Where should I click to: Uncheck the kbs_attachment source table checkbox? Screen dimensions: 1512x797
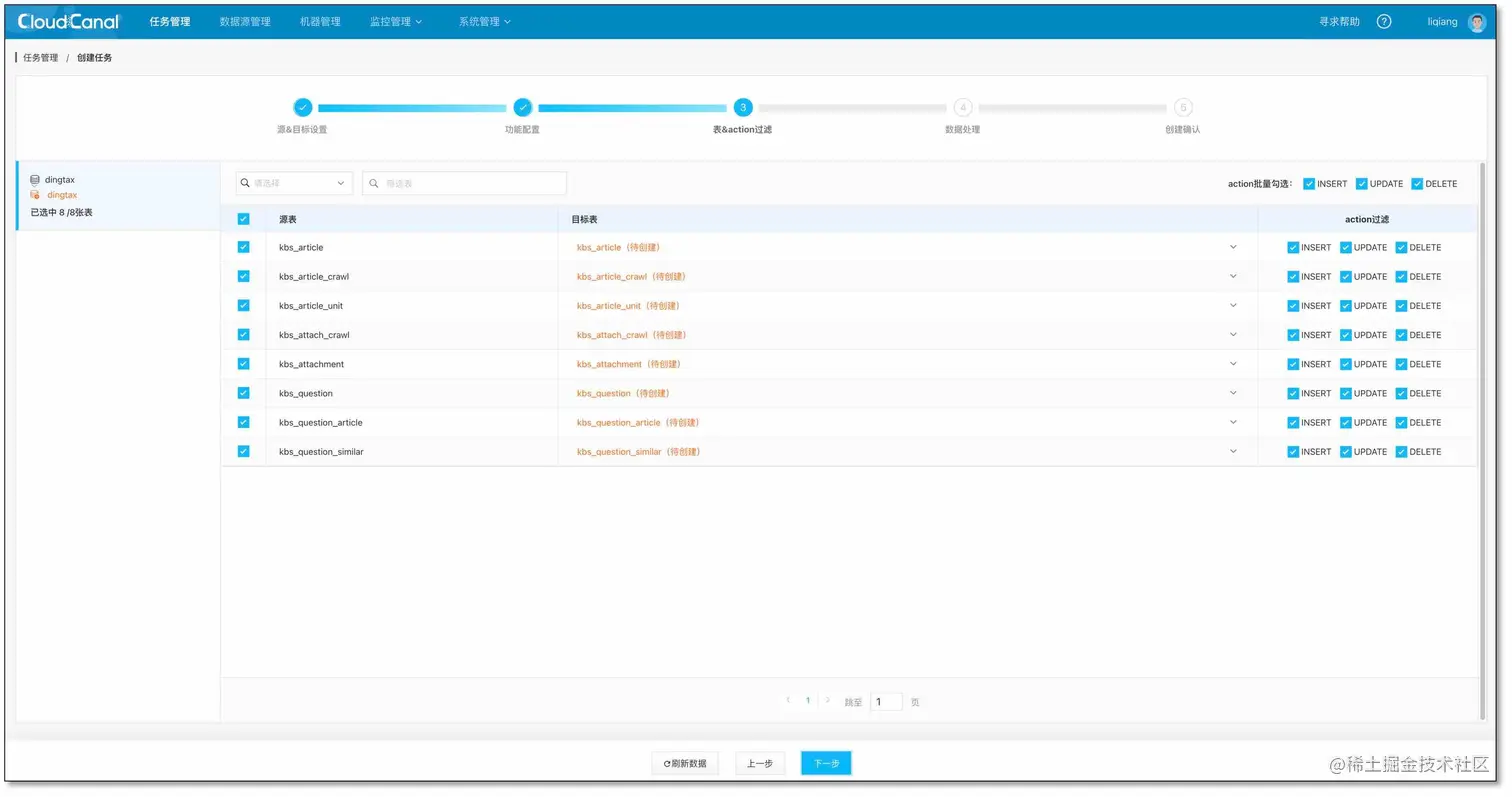click(243, 364)
